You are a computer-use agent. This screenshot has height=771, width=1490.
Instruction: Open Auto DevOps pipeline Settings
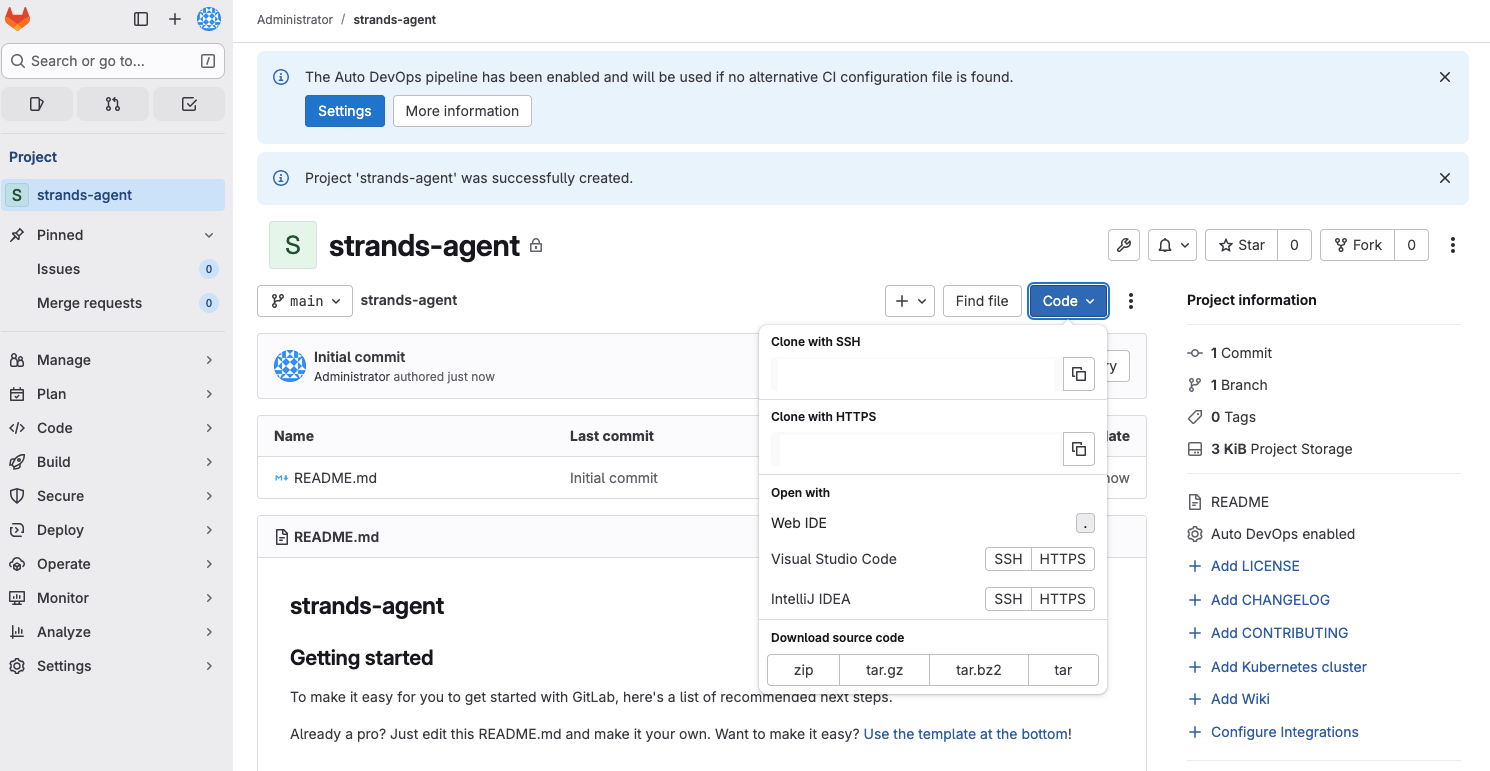point(344,111)
